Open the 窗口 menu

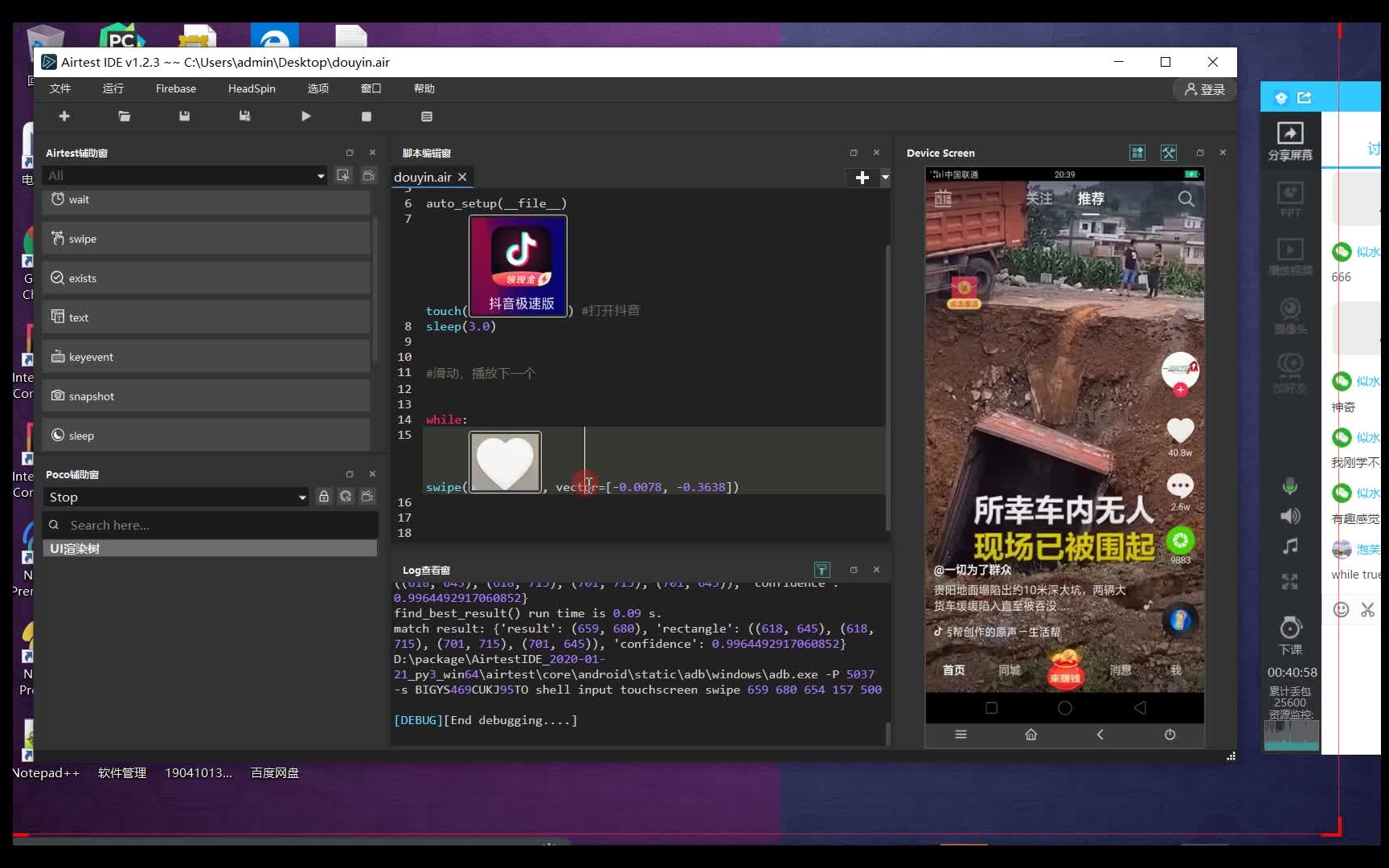click(x=371, y=88)
